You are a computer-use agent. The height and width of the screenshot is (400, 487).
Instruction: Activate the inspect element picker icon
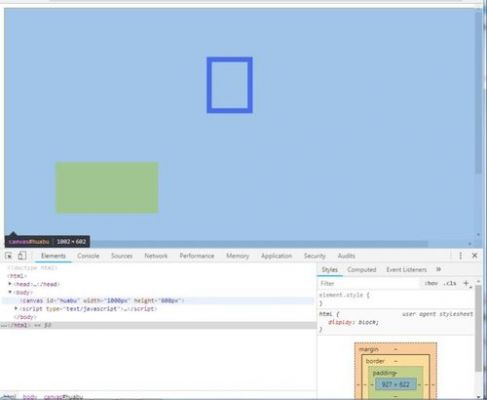pos(9,256)
